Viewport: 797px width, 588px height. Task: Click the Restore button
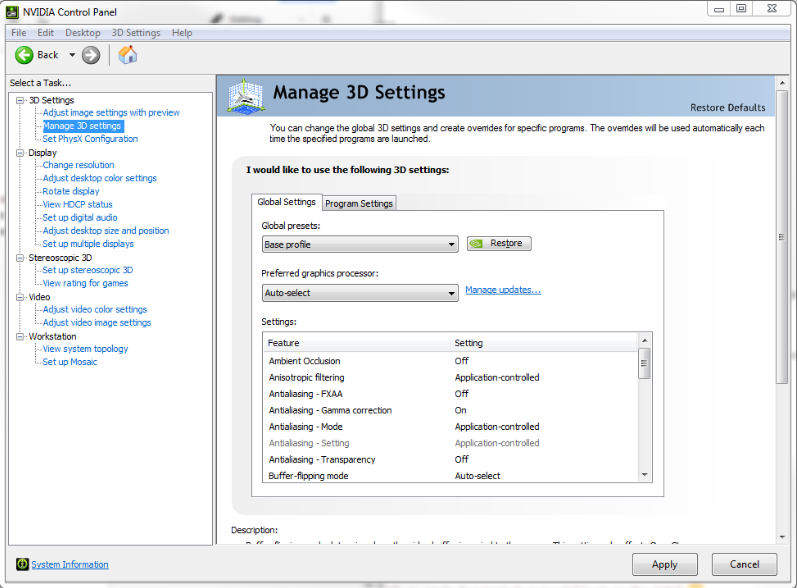click(x=499, y=243)
